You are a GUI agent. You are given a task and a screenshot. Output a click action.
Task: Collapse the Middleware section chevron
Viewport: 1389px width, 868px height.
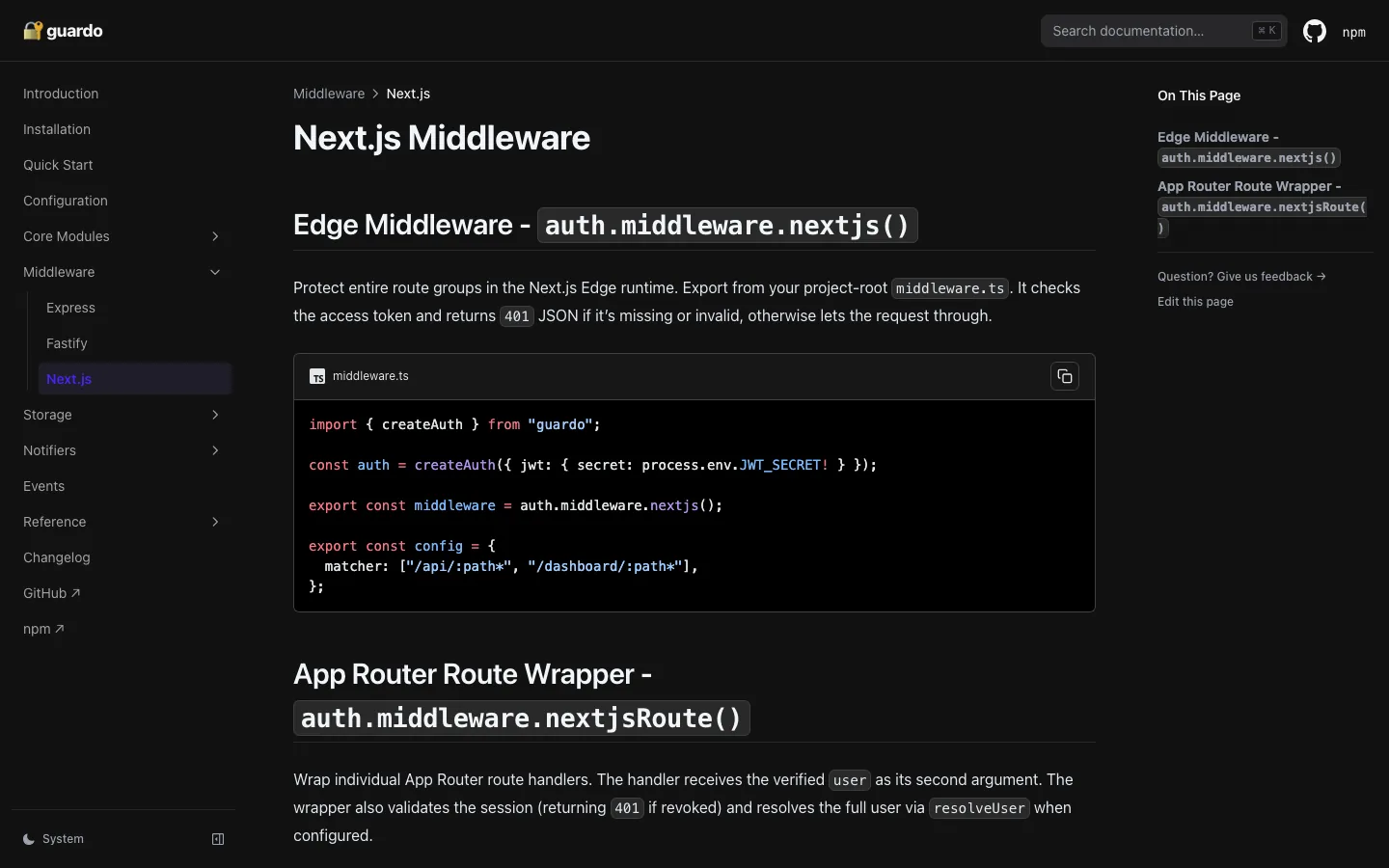[x=215, y=272]
